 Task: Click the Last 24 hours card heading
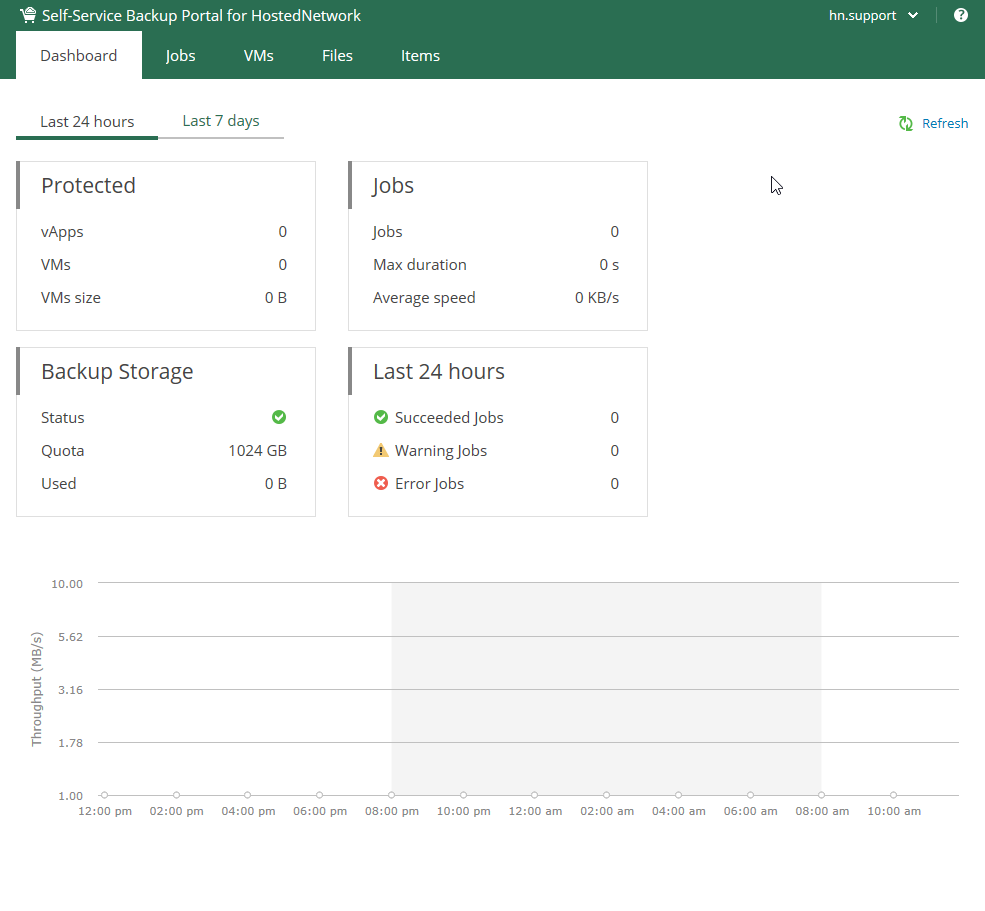point(438,371)
